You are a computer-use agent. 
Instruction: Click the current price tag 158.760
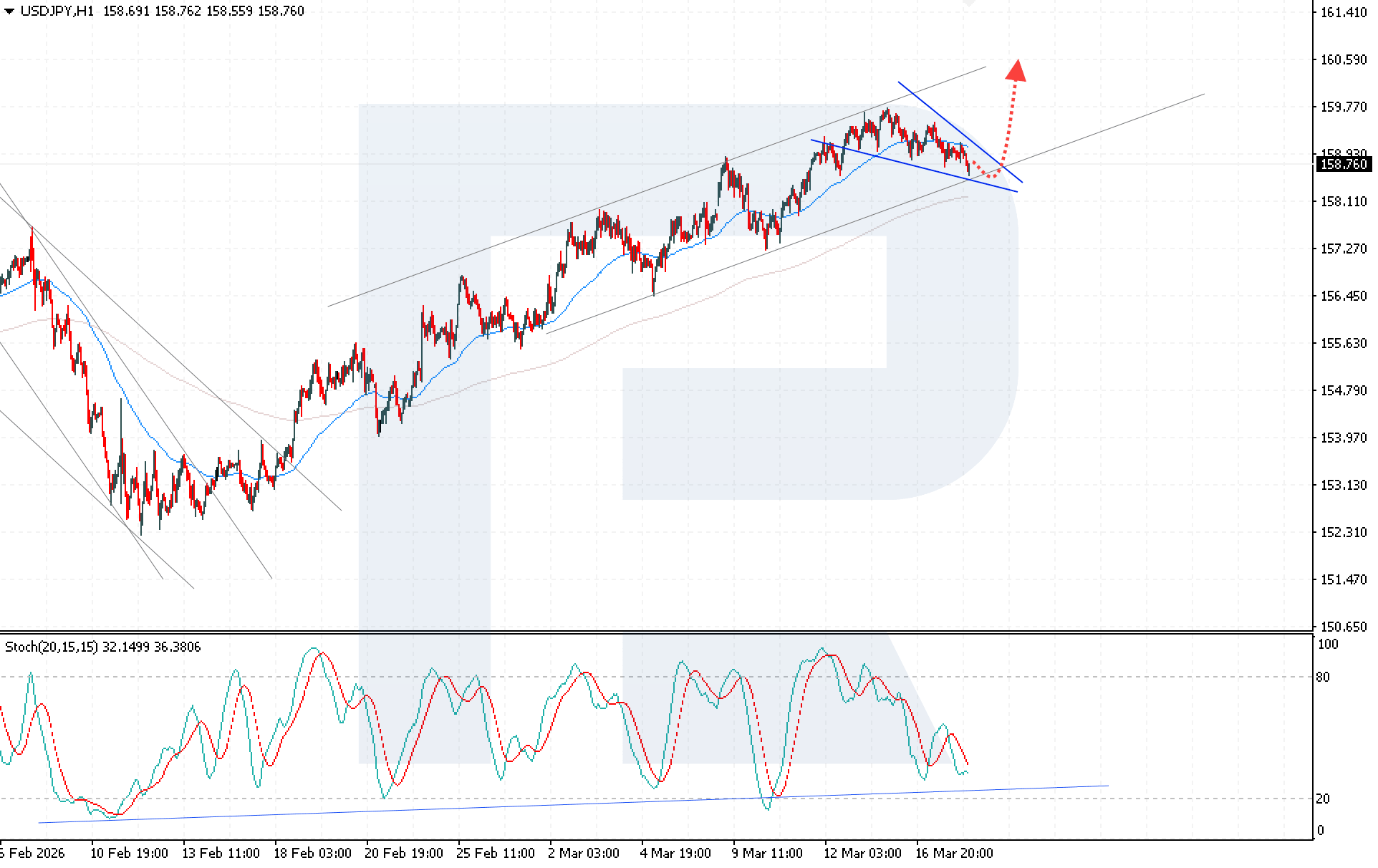tap(1343, 165)
